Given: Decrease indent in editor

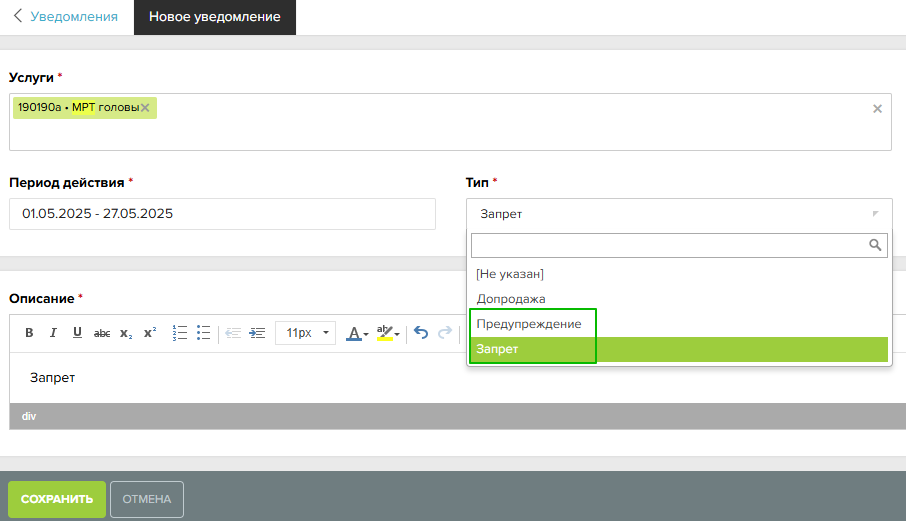Looking at the screenshot, I should [x=233, y=333].
